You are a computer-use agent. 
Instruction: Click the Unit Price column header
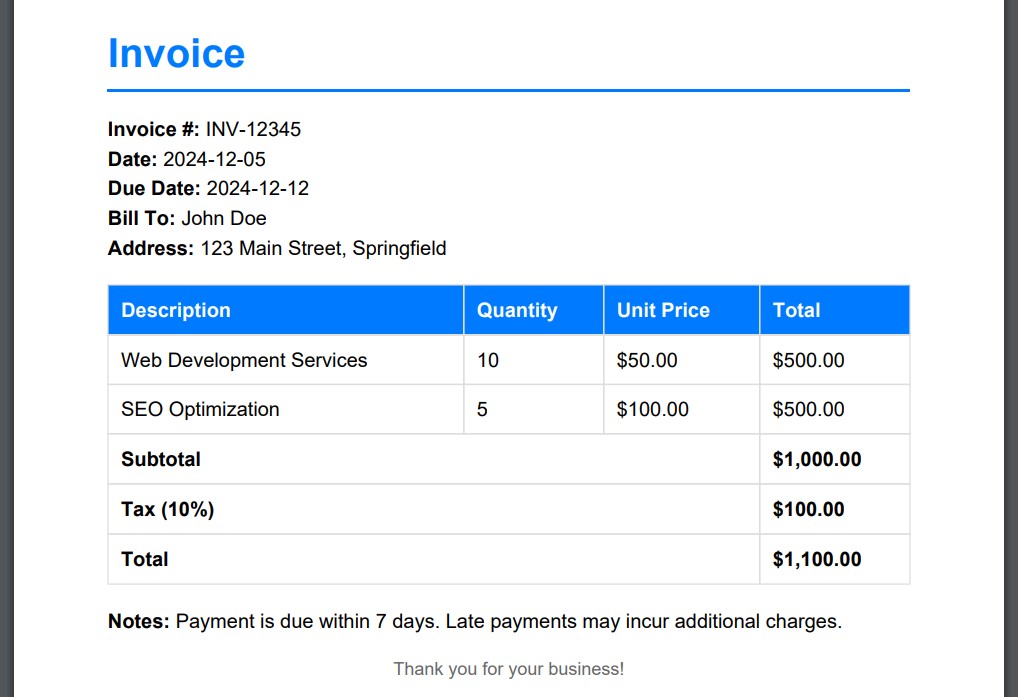(x=682, y=310)
